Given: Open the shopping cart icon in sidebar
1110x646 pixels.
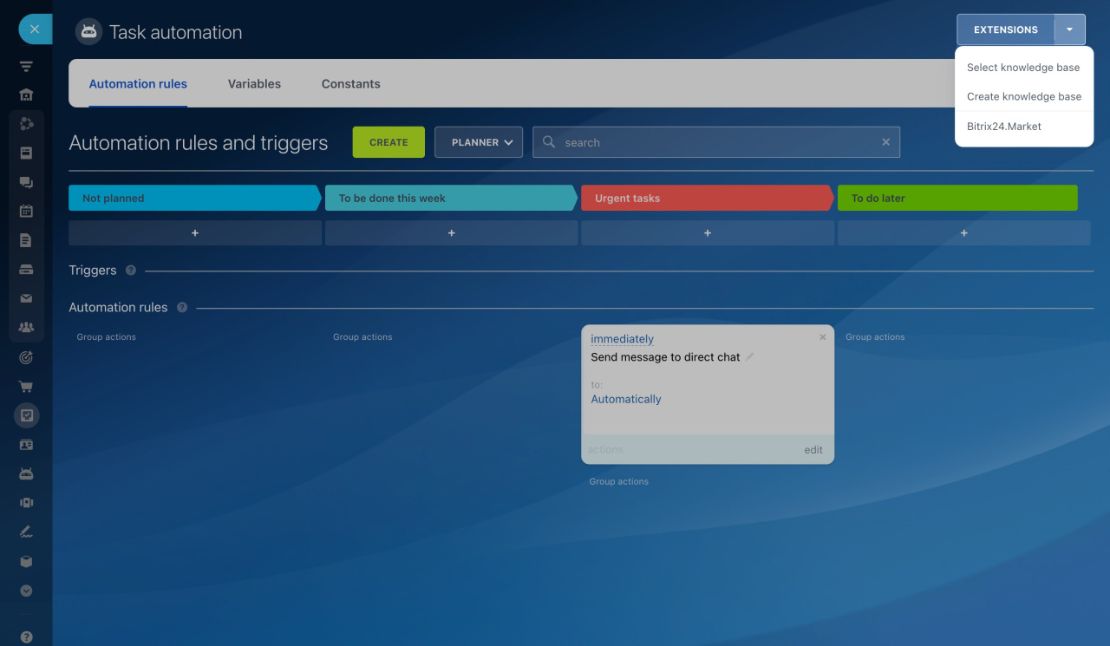Looking at the screenshot, I should point(26,386).
